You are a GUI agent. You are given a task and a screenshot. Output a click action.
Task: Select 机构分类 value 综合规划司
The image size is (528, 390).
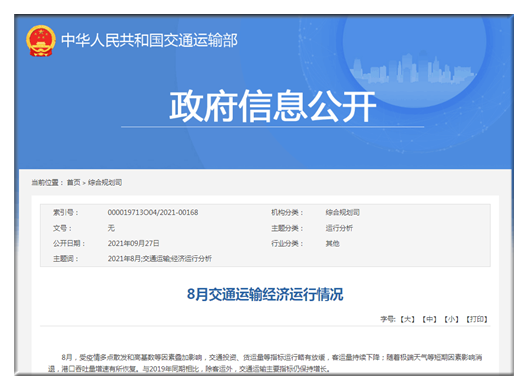(342, 213)
